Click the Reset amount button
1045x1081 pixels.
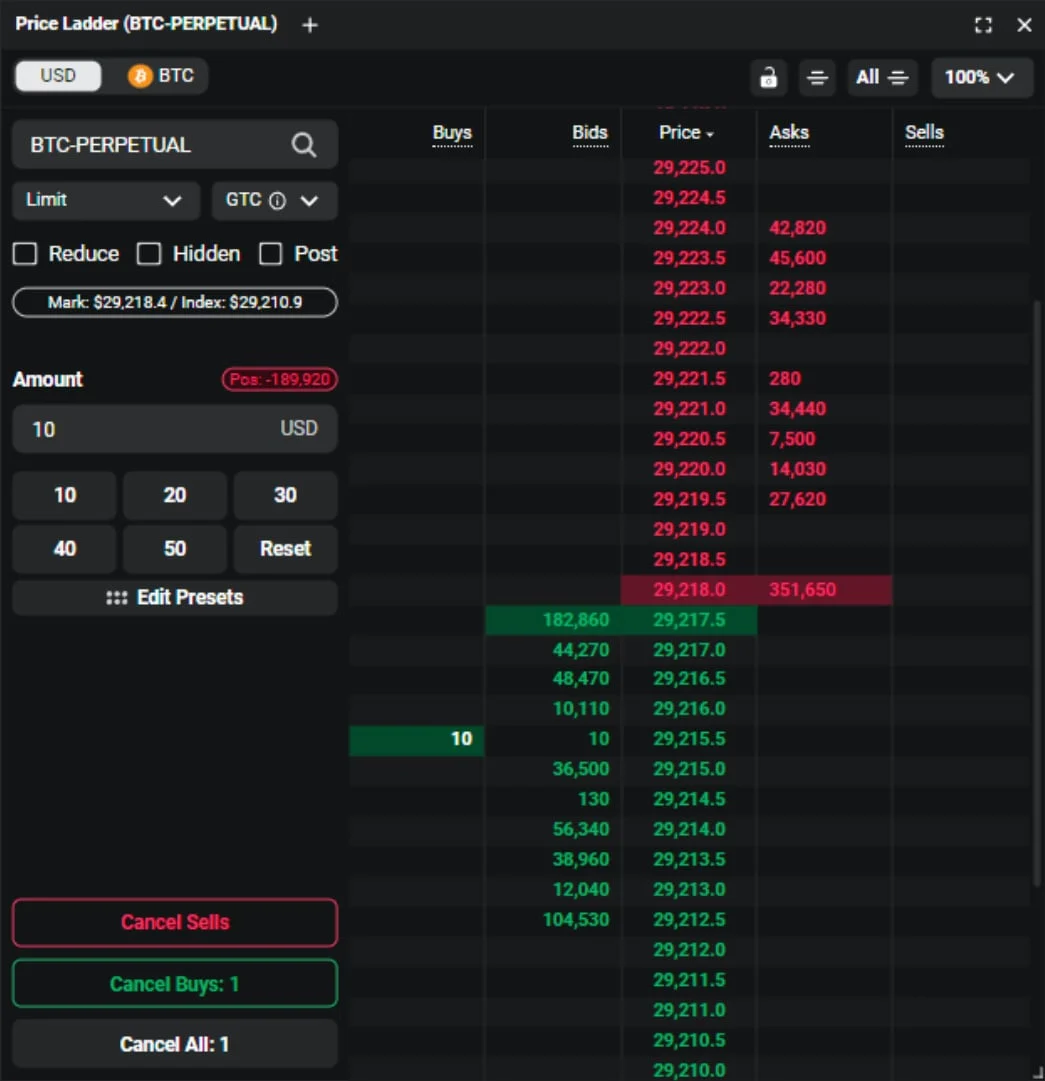pyautogui.click(x=285, y=549)
